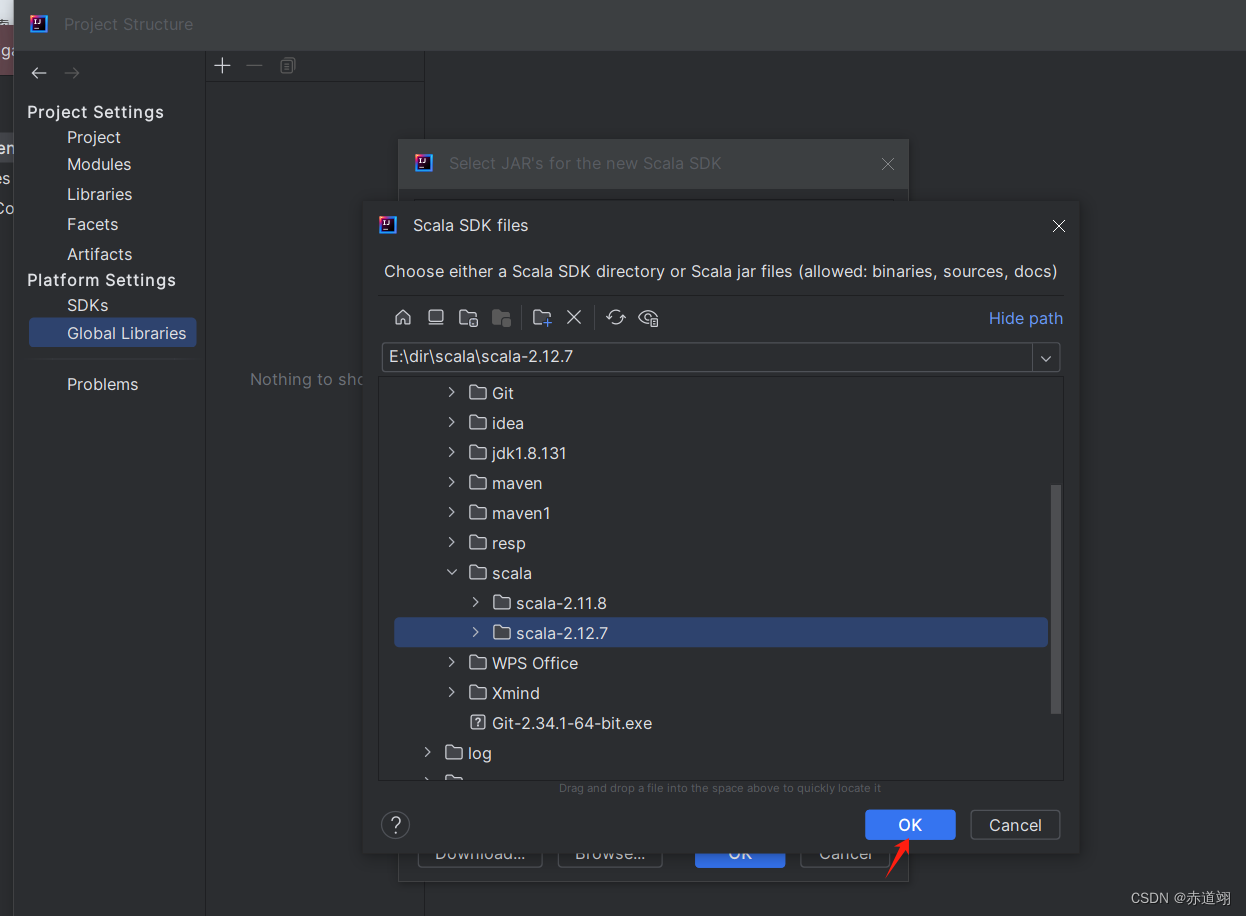Screen dimensions: 1246x916
Task: Select the maven1 folder name
Action: pos(521,513)
